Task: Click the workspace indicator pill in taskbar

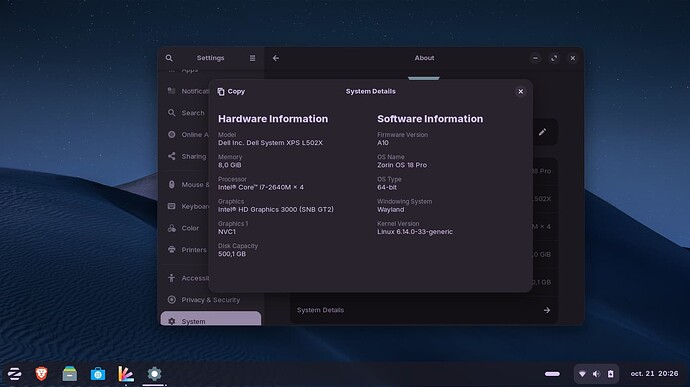Action: point(552,374)
